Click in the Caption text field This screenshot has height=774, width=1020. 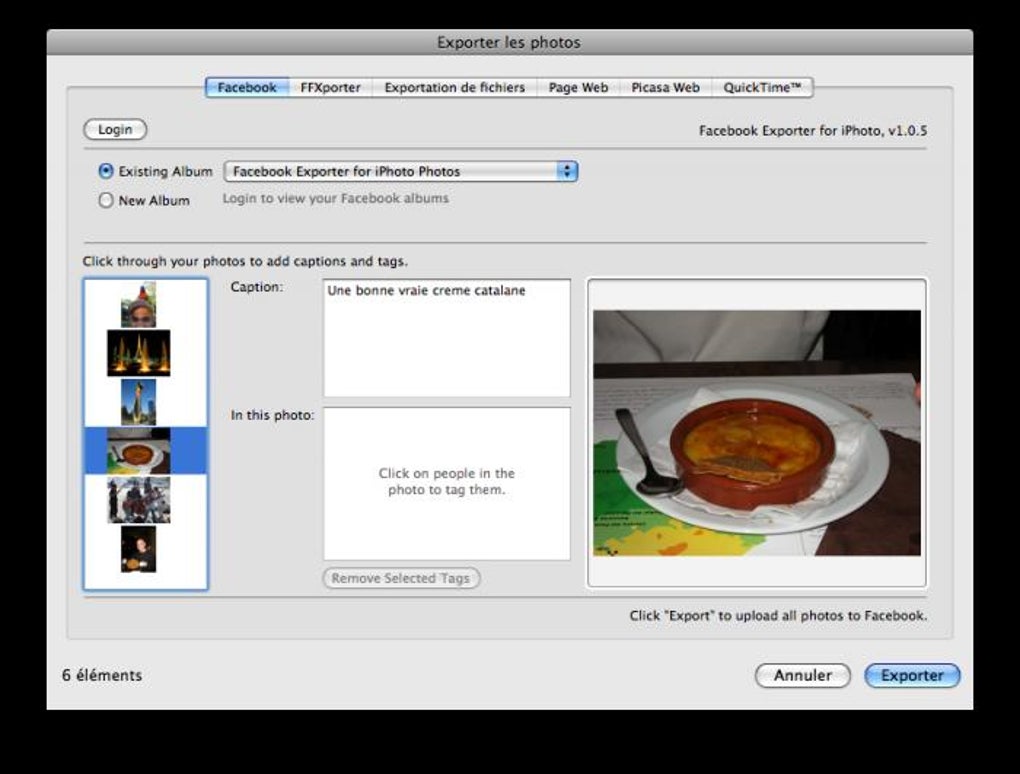point(447,338)
